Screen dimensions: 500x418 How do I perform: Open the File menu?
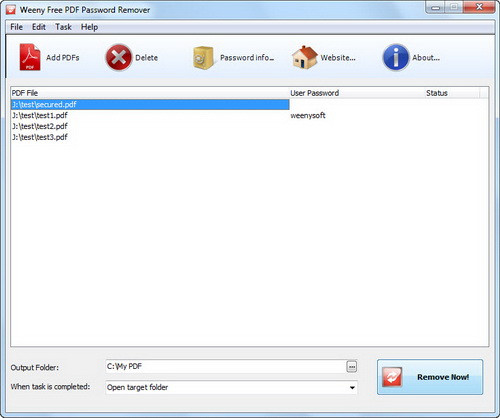16,27
